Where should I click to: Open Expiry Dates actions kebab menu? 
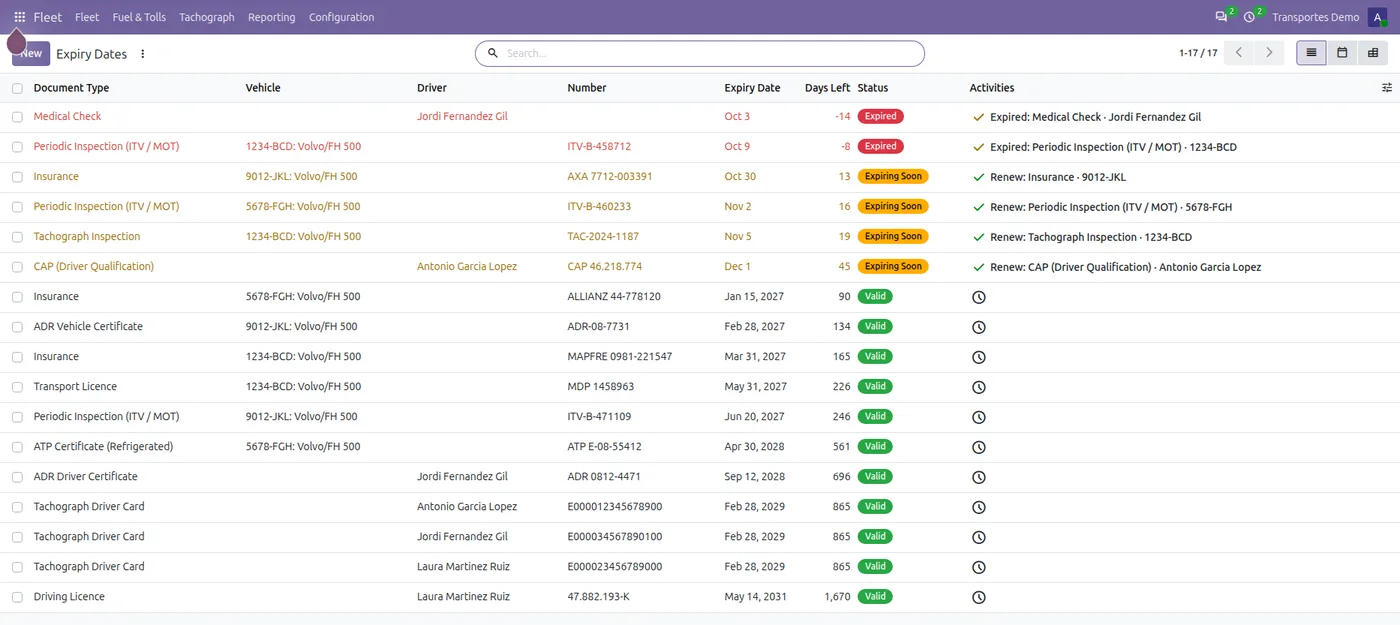point(143,54)
